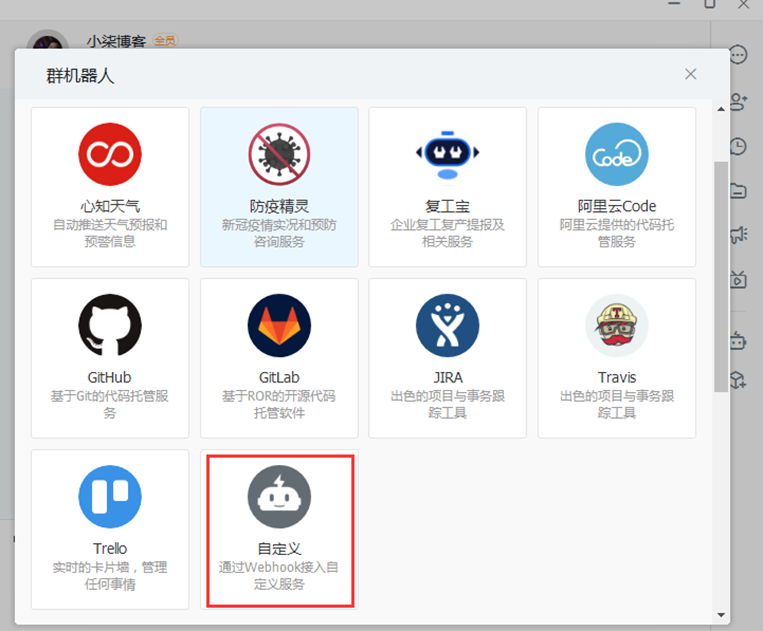Image resolution: width=763 pixels, height=631 pixels.
Task: Click description 基于ROR的开源代码托管软件
Action: (279, 404)
